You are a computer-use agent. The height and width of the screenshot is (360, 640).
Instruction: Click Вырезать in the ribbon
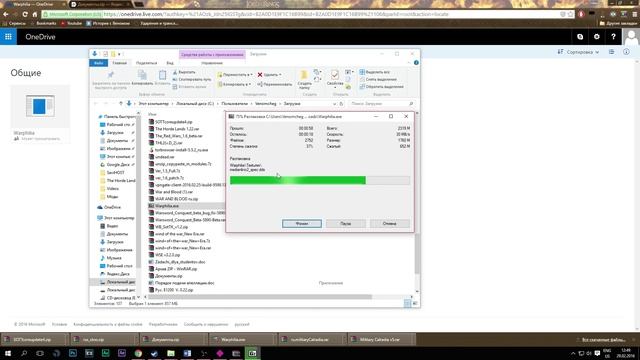click(184, 72)
